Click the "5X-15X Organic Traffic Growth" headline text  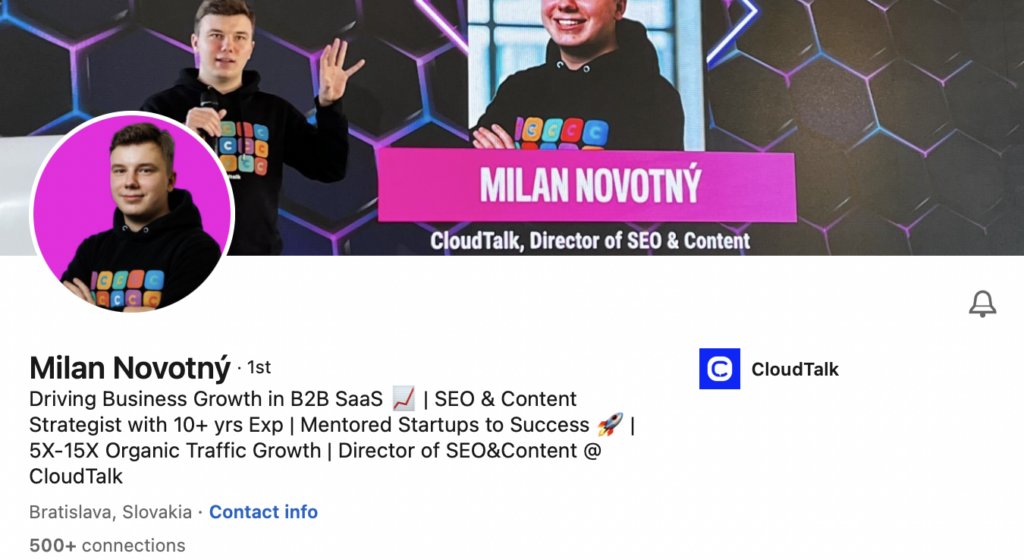pos(177,451)
